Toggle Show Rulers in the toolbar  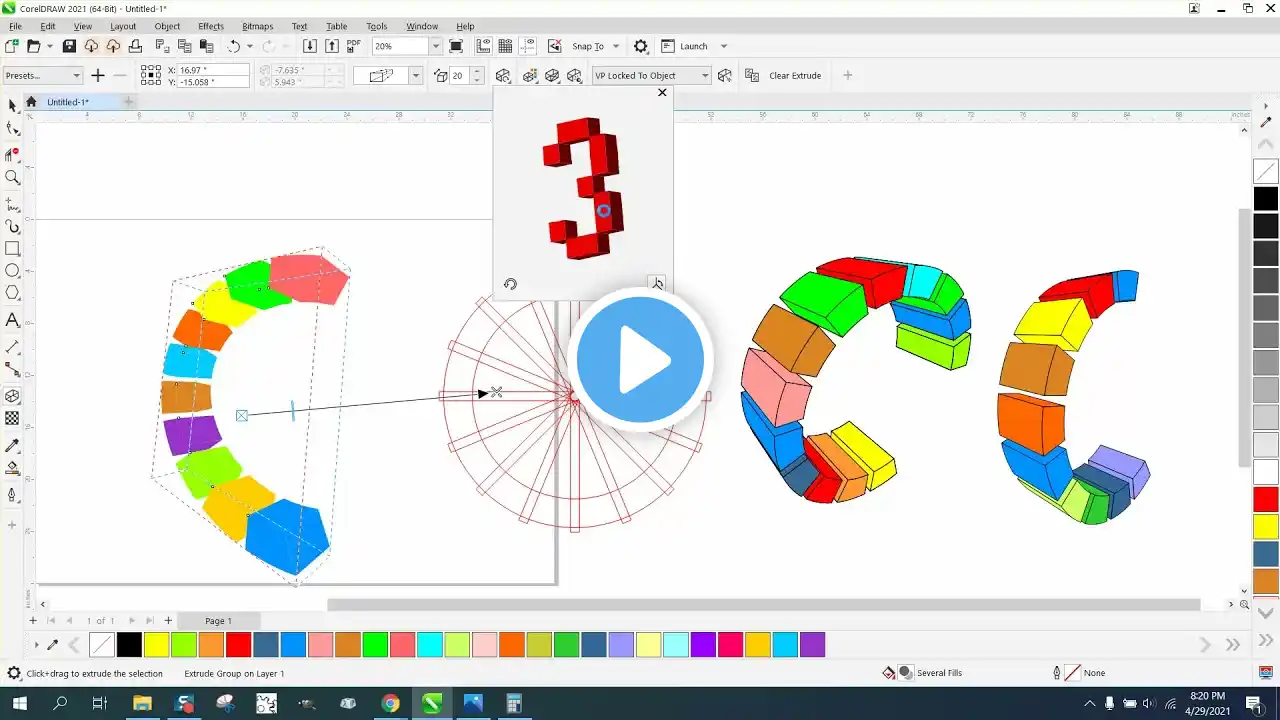pos(484,46)
